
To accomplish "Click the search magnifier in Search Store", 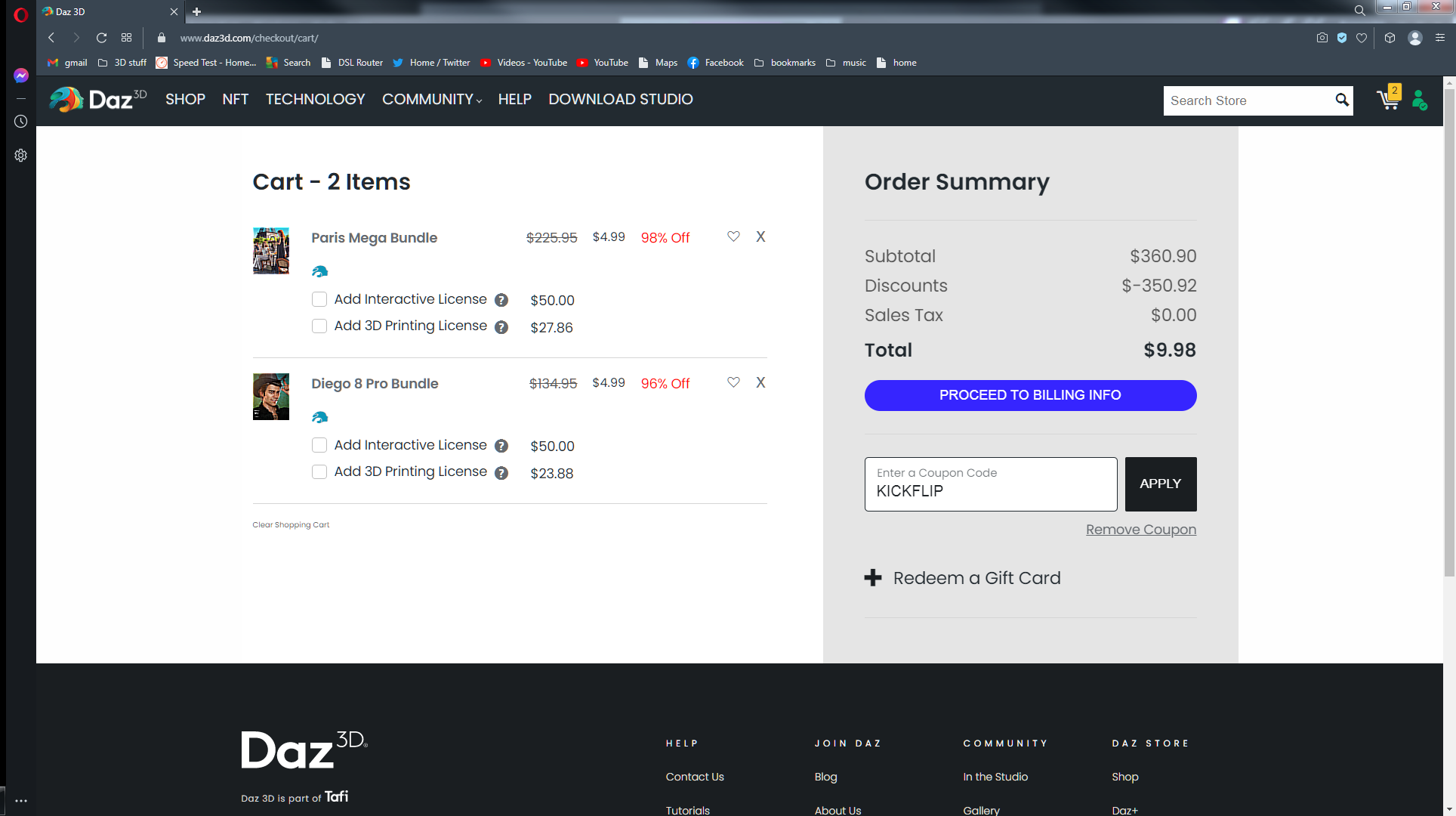I will (1341, 100).
